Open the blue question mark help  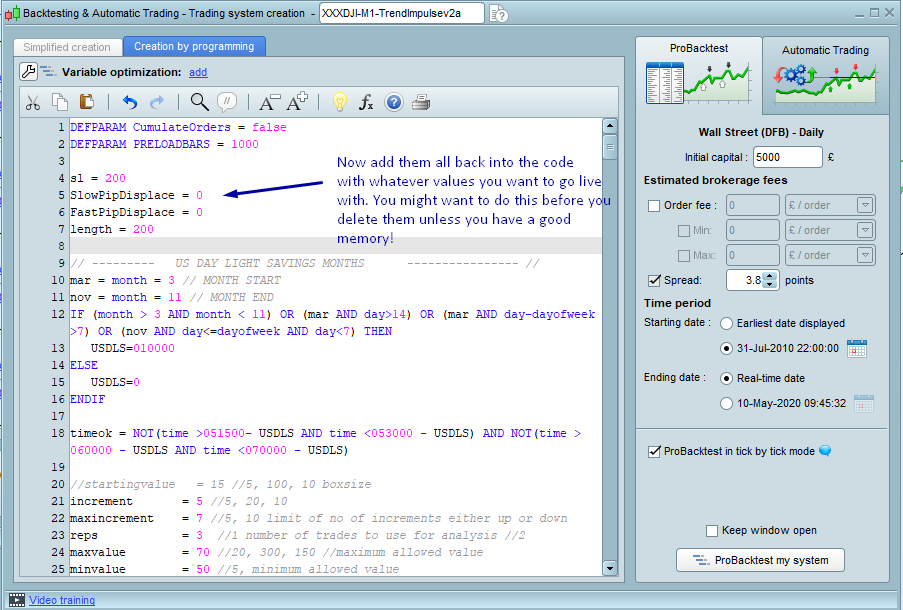[x=394, y=102]
